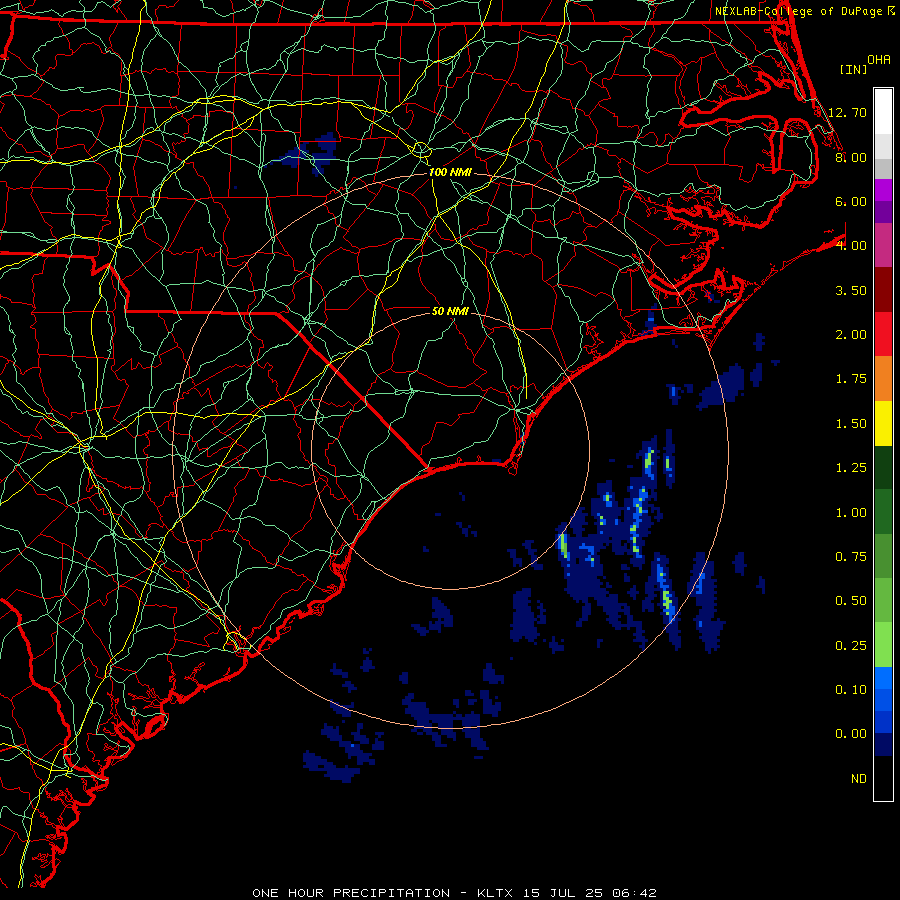Click the "8.00" scale label
Viewport: 900px width, 900px height.
851,157
